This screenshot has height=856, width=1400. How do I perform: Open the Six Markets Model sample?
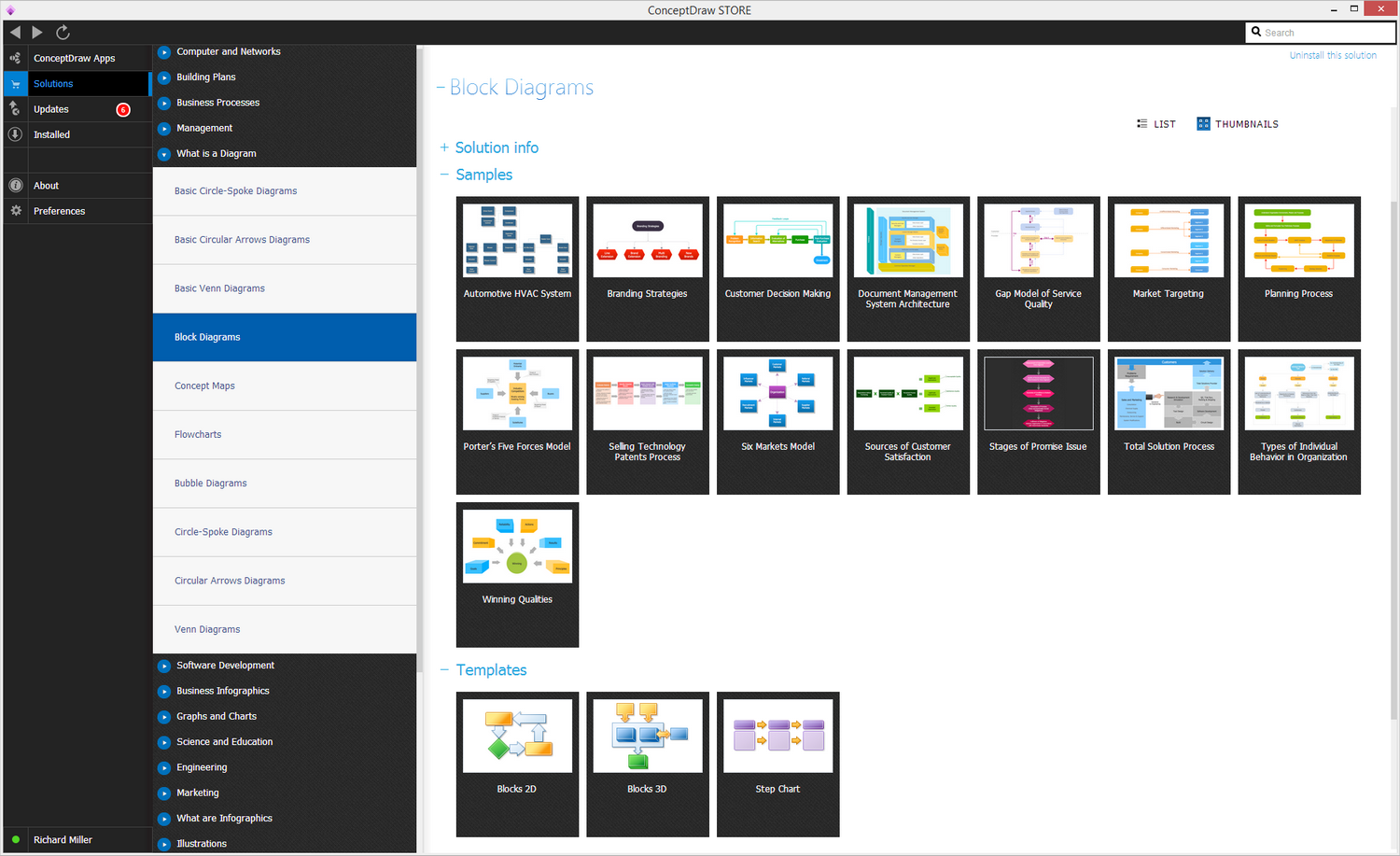tap(777, 422)
